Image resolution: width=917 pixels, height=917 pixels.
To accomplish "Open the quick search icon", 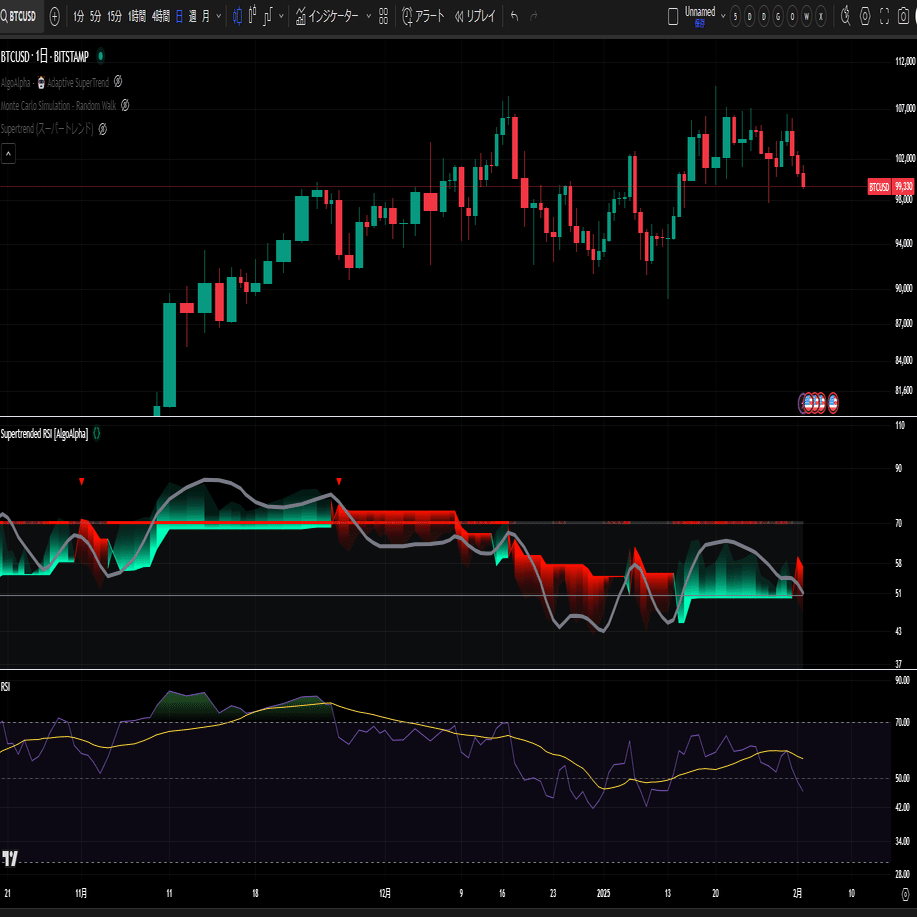I will pos(845,16).
